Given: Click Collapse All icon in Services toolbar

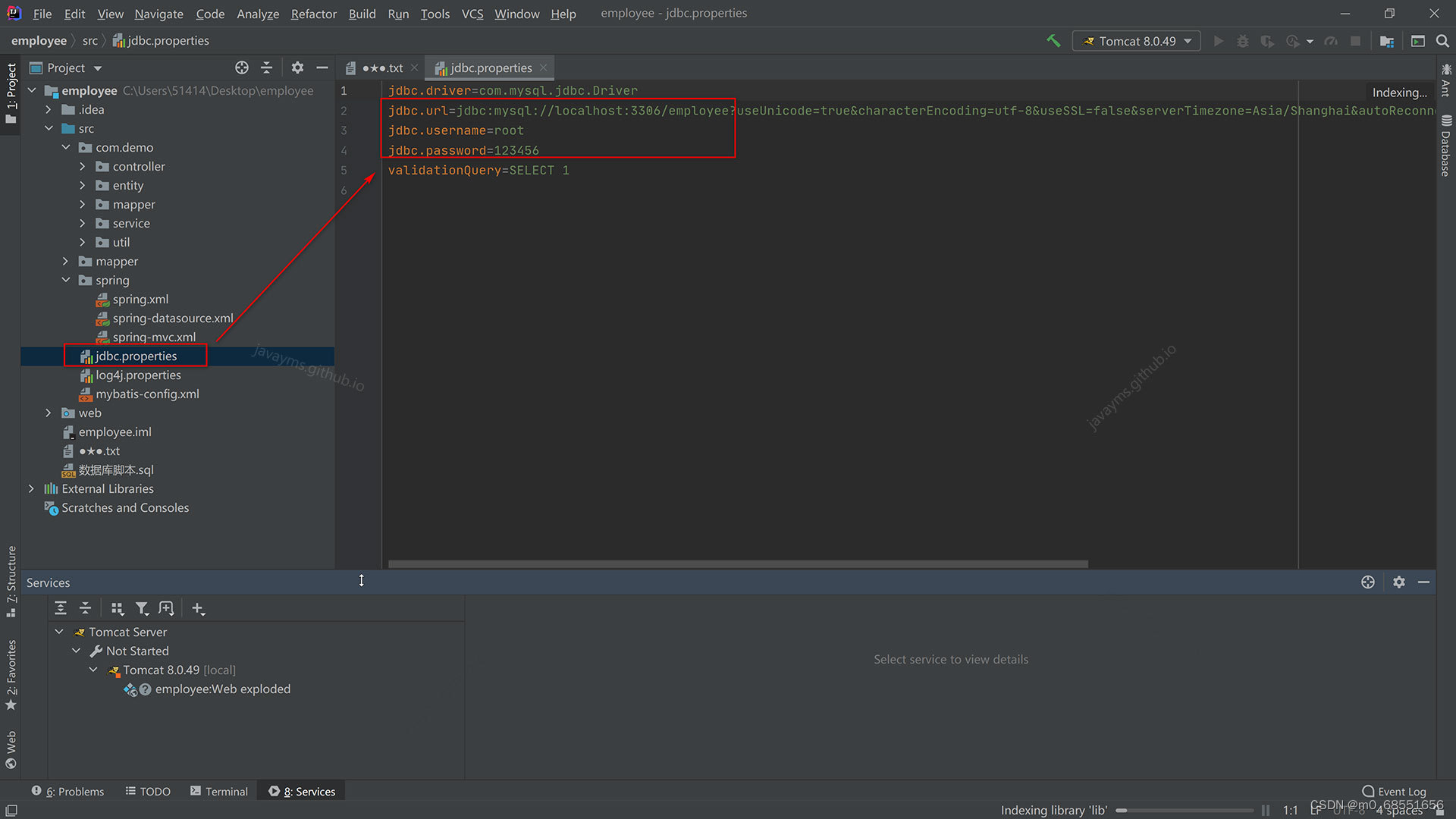Looking at the screenshot, I should coord(86,608).
